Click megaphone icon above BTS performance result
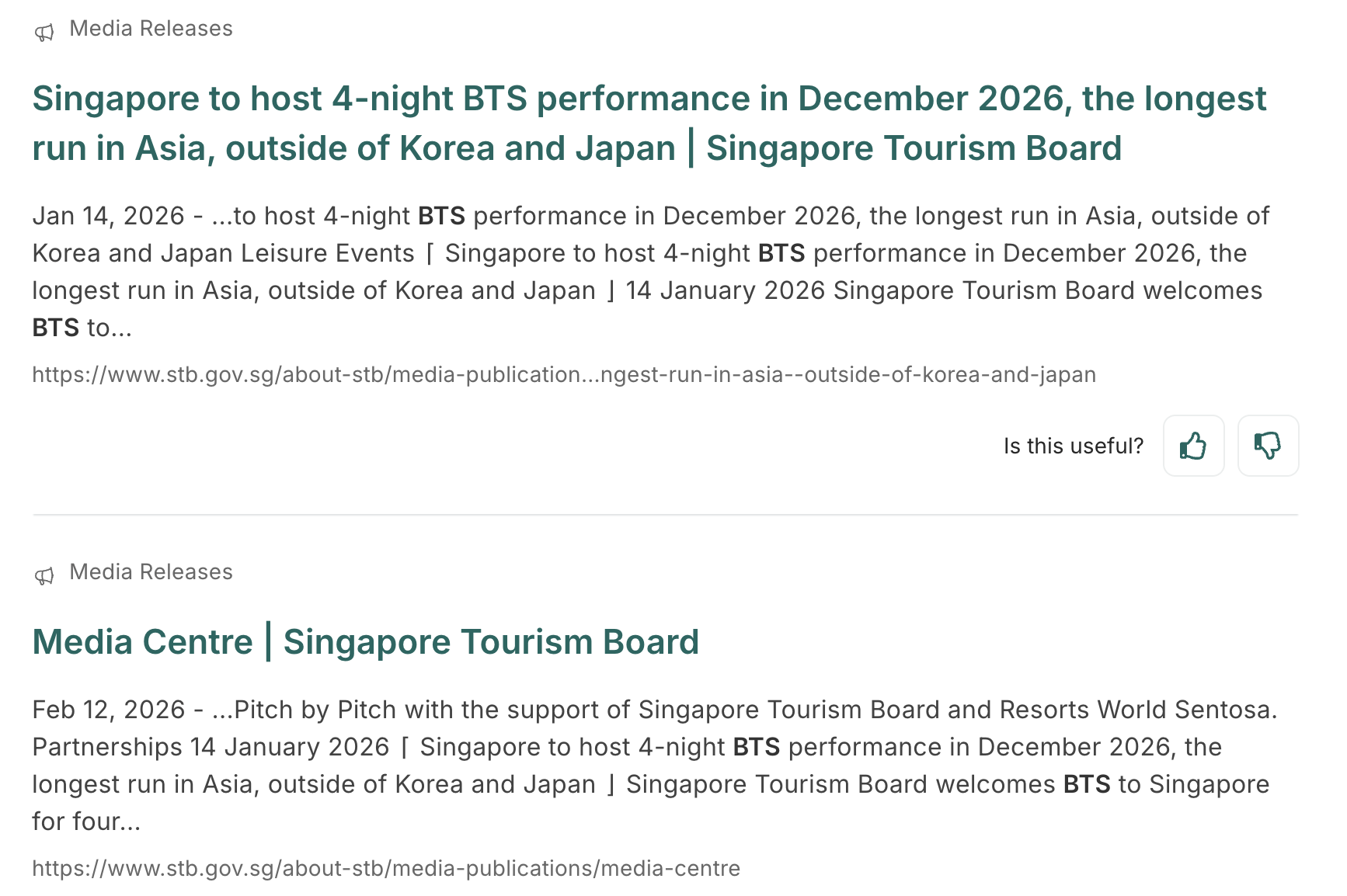 pyautogui.click(x=44, y=32)
